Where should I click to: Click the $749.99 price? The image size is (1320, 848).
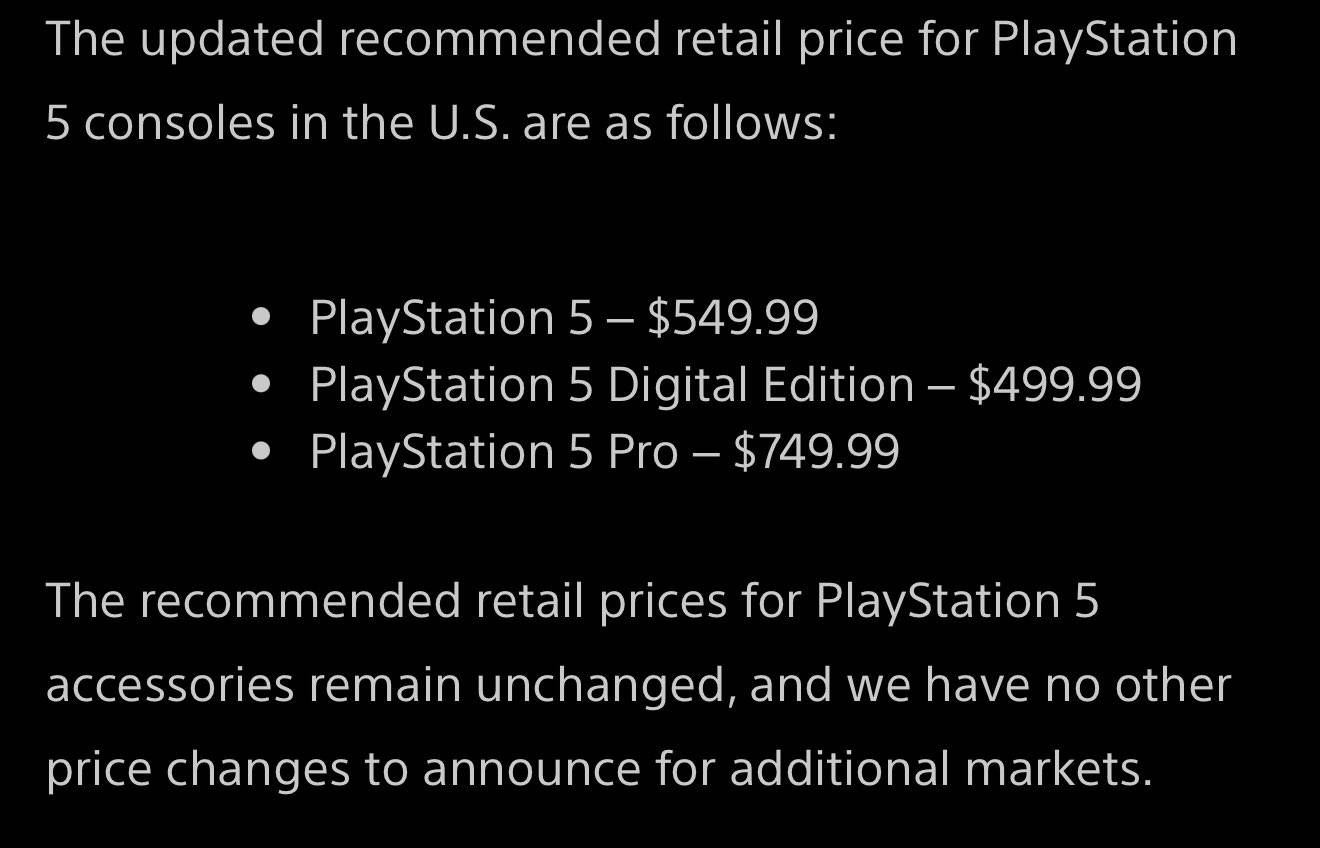click(816, 451)
